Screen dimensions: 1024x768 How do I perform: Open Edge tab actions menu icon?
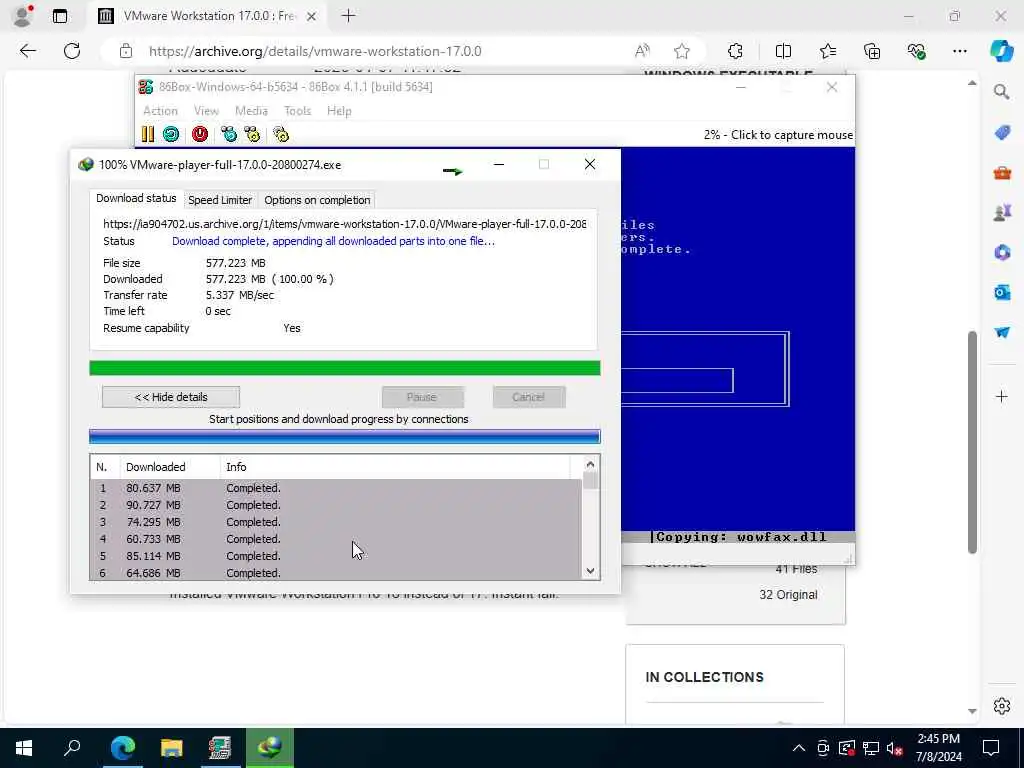(60, 16)
